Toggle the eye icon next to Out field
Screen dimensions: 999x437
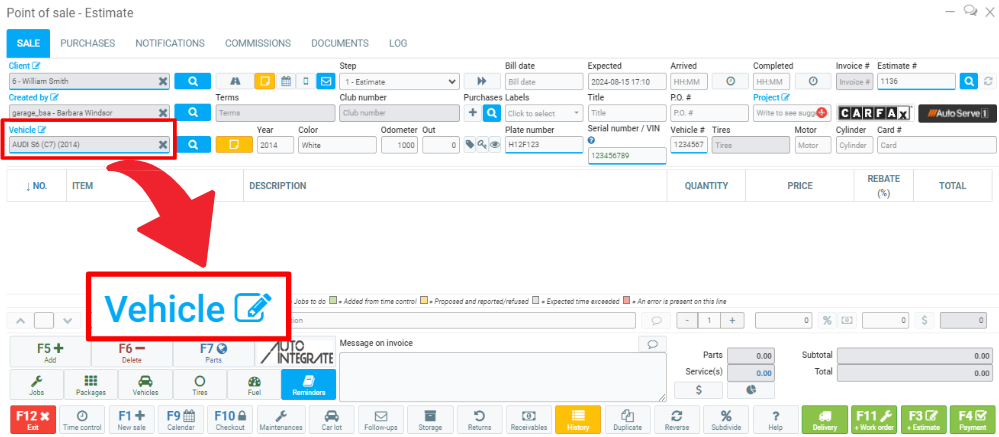tap(494, 145)
